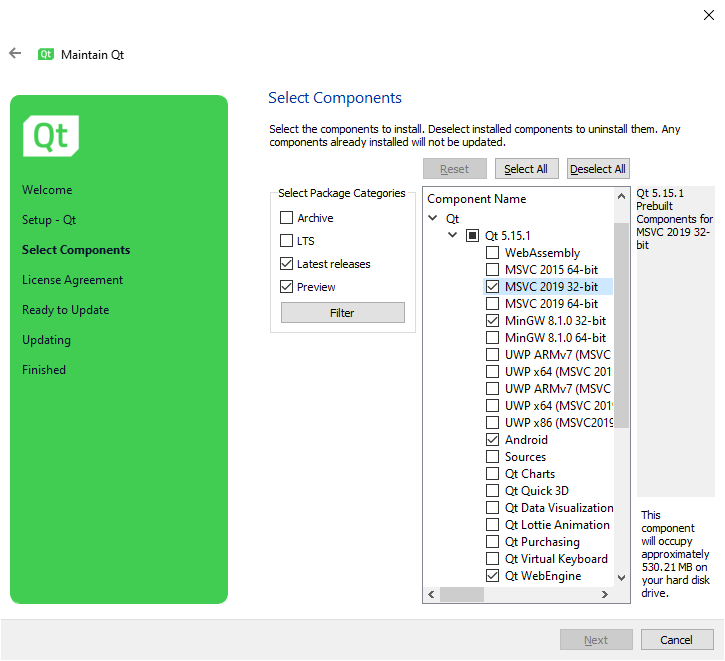Click the Filter button
This screenshot has height=661, width=725.
coord(343,313)
